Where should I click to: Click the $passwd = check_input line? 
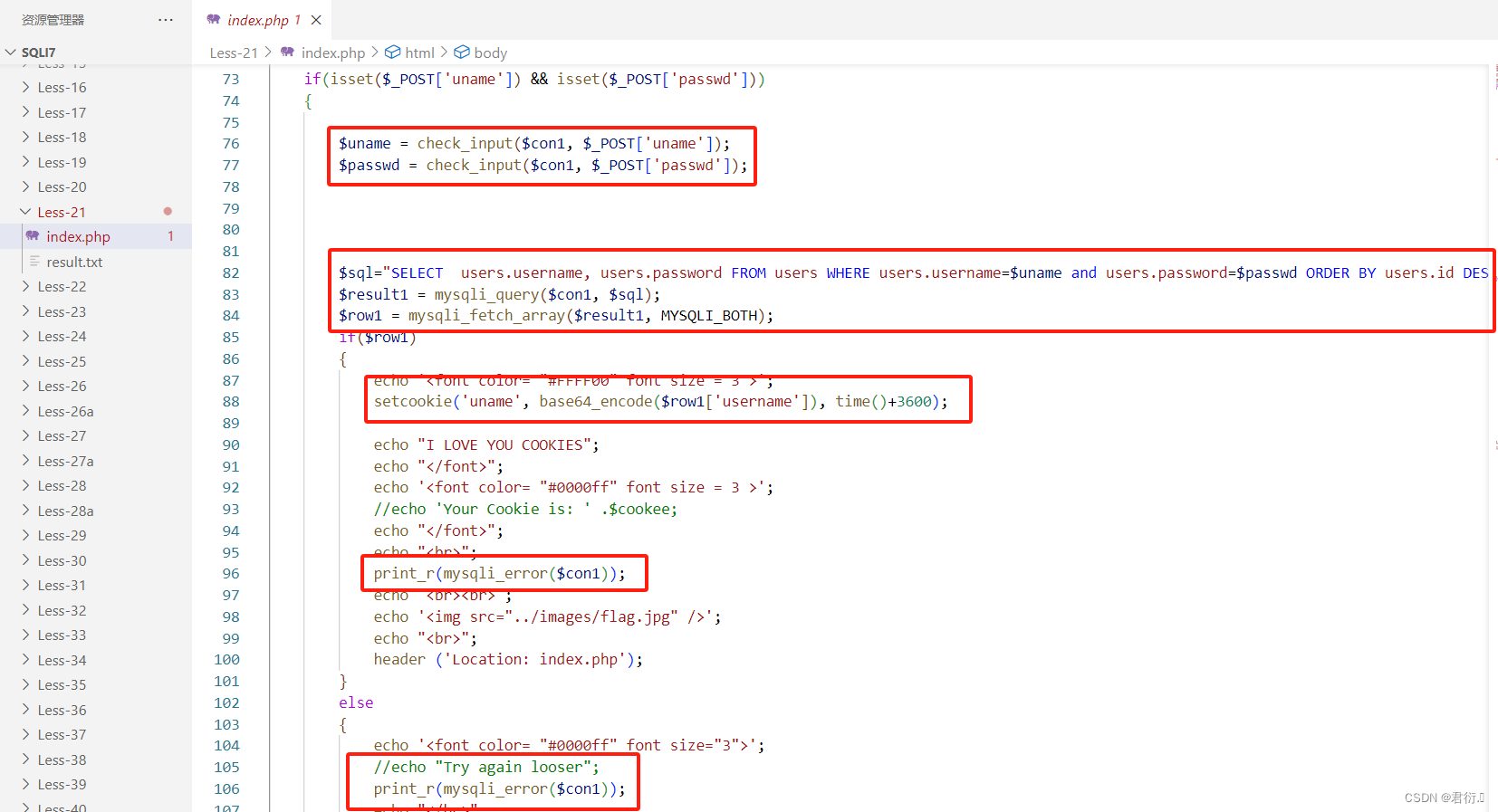543,165
